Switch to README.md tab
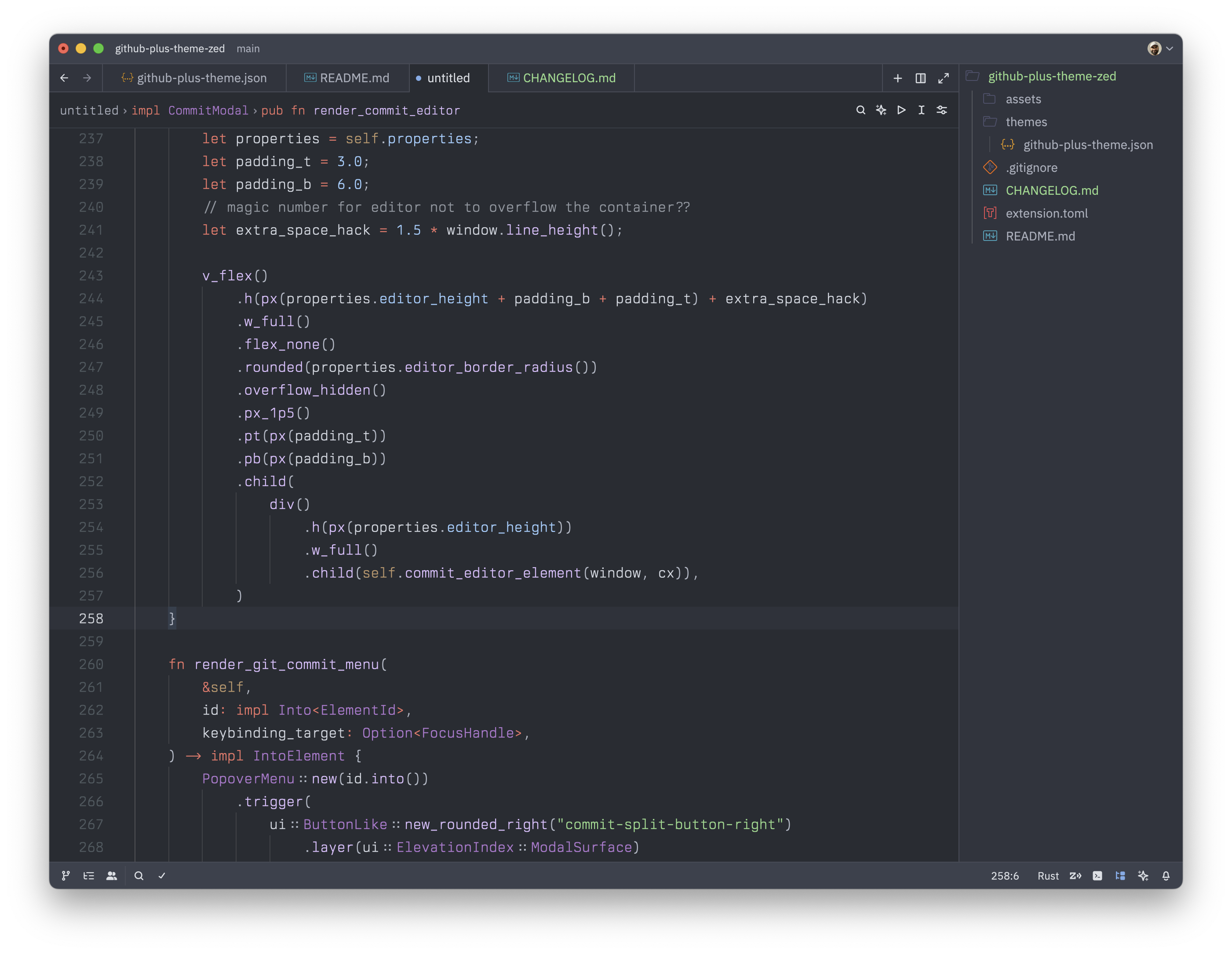The image size is (1232, 954). [x=347, y=78]
